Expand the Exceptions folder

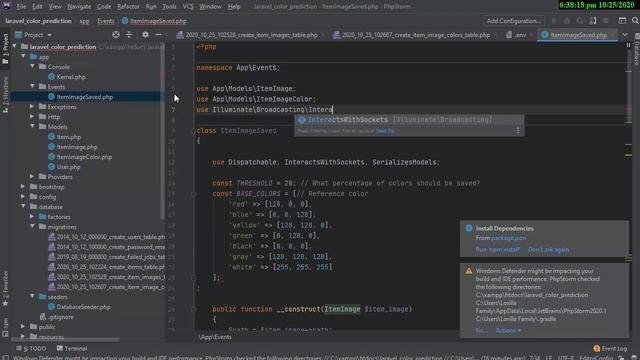[x=32, y=107]
